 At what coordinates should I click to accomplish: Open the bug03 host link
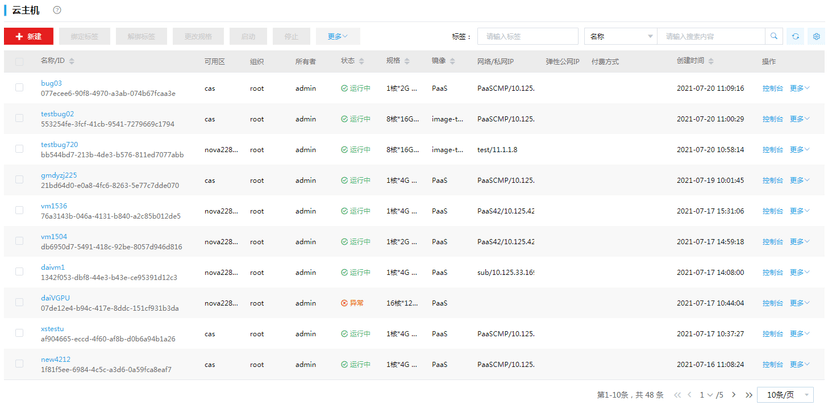tap(52, 83)
